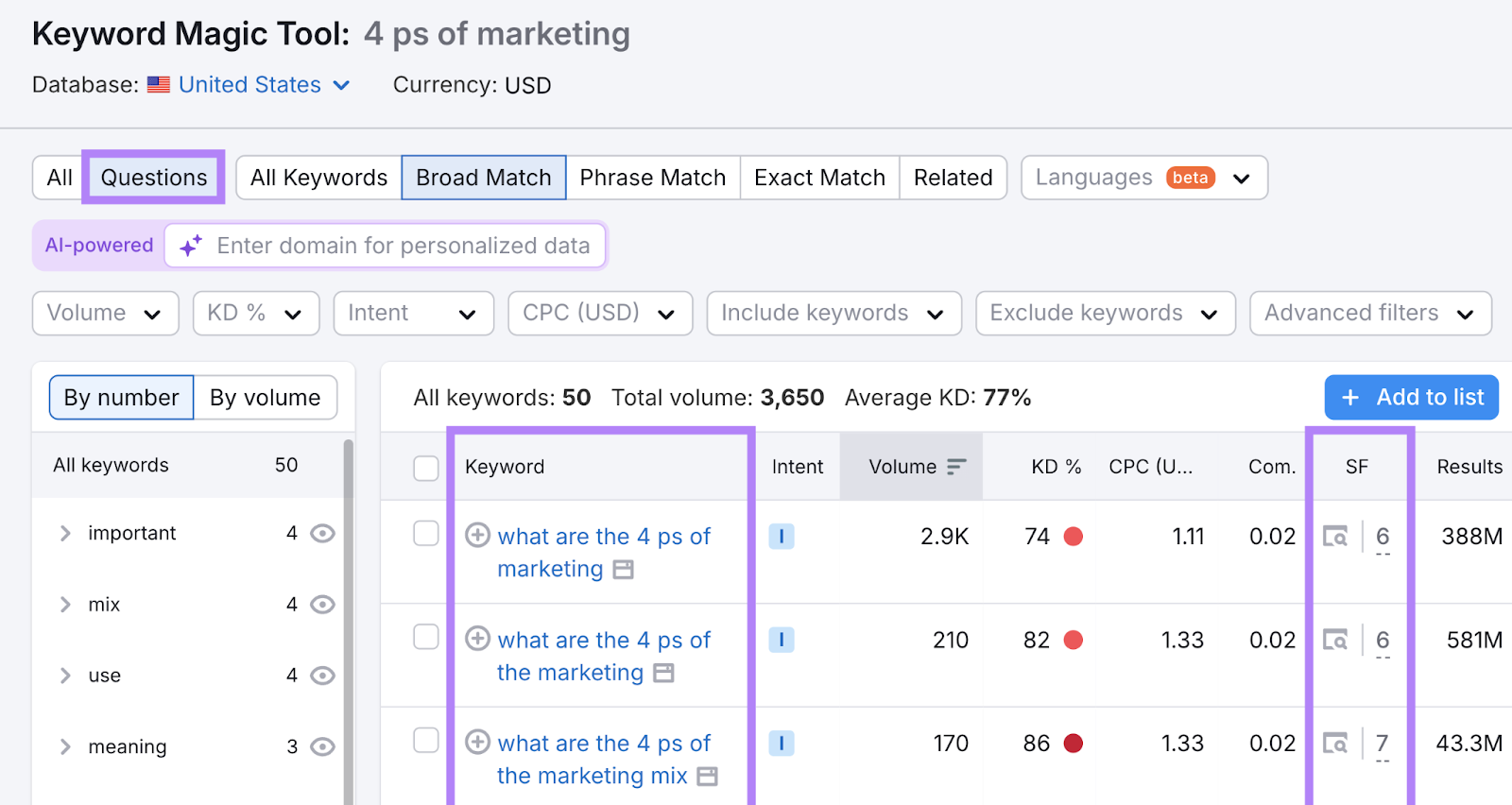Screen dimensions: 1512x805
Task: Open the SERP snapshot icon in the 210 volume row
Action: tap(1334, 641)
